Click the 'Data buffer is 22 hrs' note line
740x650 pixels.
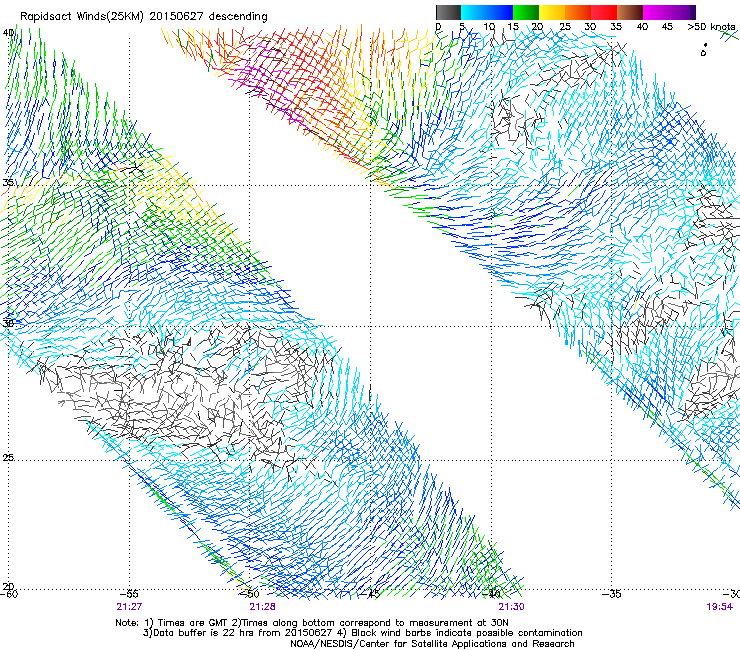(362, 633)
